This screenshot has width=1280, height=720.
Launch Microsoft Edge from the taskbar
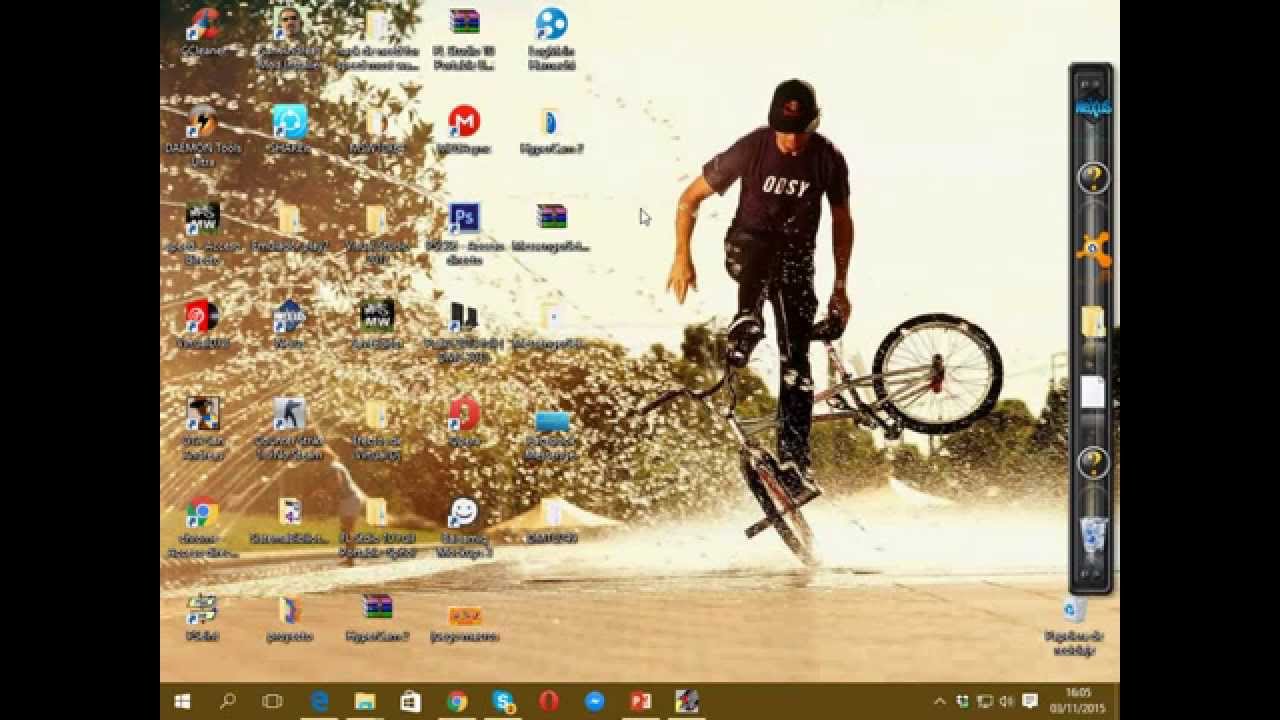(x=320, y=702)
